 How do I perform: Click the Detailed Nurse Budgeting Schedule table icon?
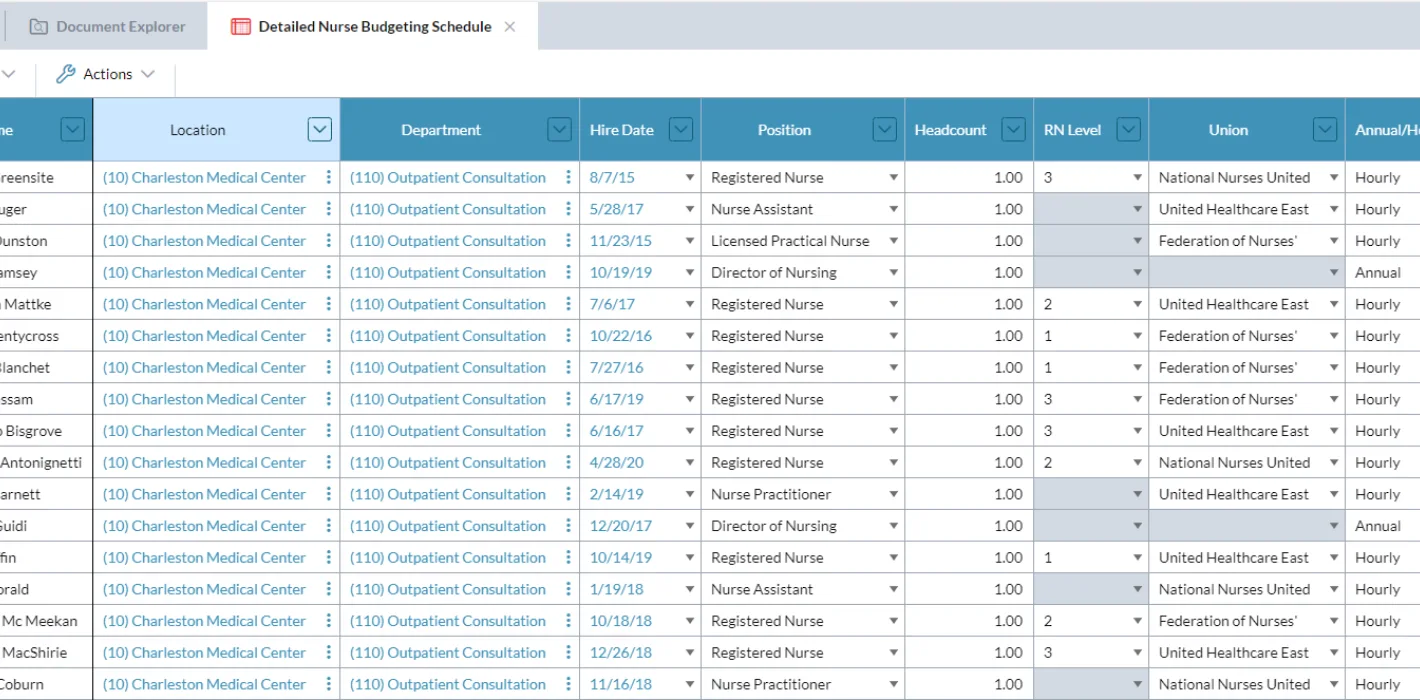click(241, 27)
